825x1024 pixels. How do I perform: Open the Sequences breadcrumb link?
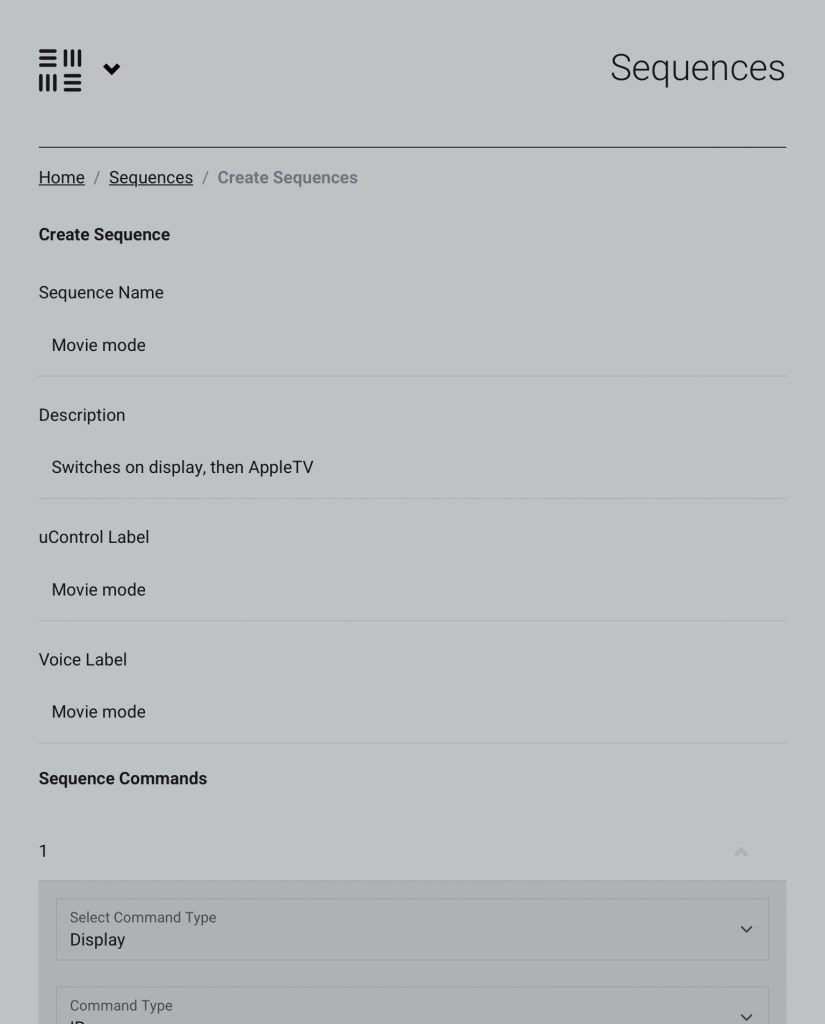[151, 178]
